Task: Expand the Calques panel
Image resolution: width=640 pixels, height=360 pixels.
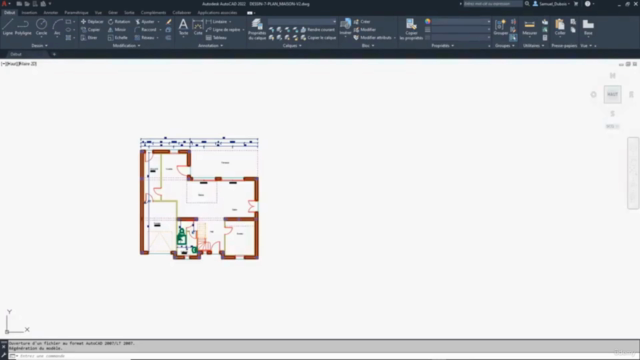Action: pyautogui.click(x=292, y=46)
